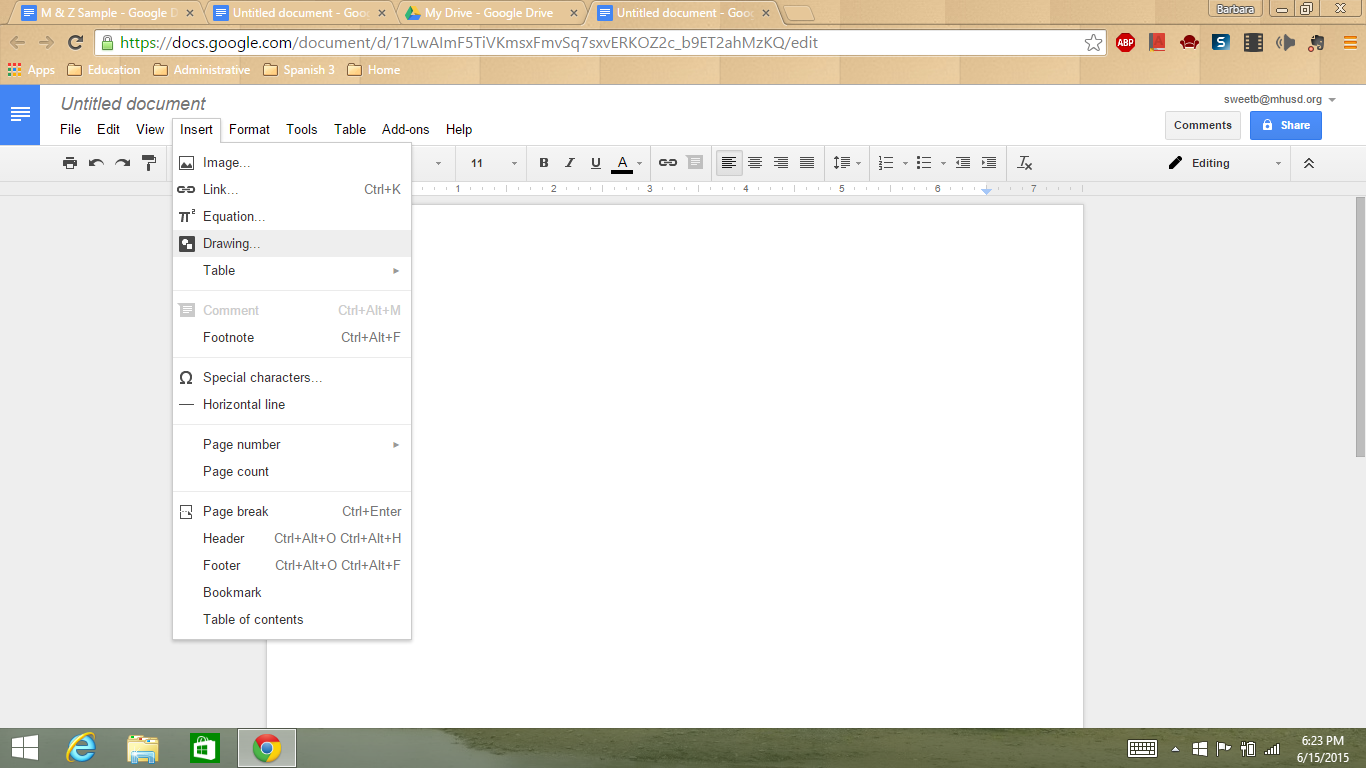Open the font size 11 dropdown

tap(494, 163)
